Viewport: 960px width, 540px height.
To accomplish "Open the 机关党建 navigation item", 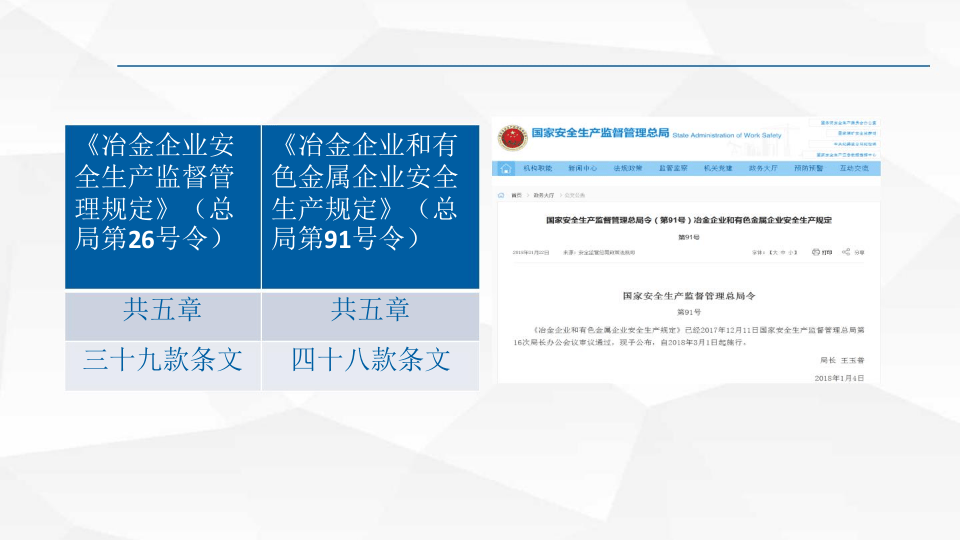I will point(718,168).
